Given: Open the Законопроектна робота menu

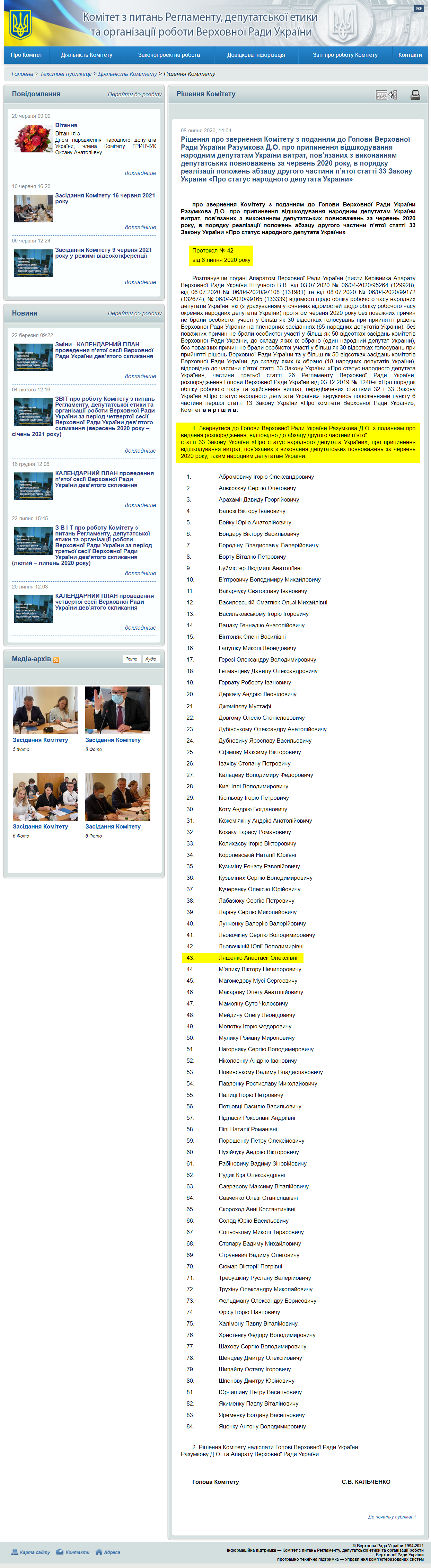Looking at the screenshot, I should coord(169,55).
